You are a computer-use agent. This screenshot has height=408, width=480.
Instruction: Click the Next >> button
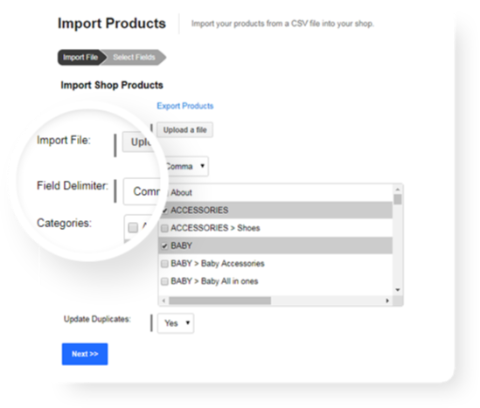pos(85,354)
